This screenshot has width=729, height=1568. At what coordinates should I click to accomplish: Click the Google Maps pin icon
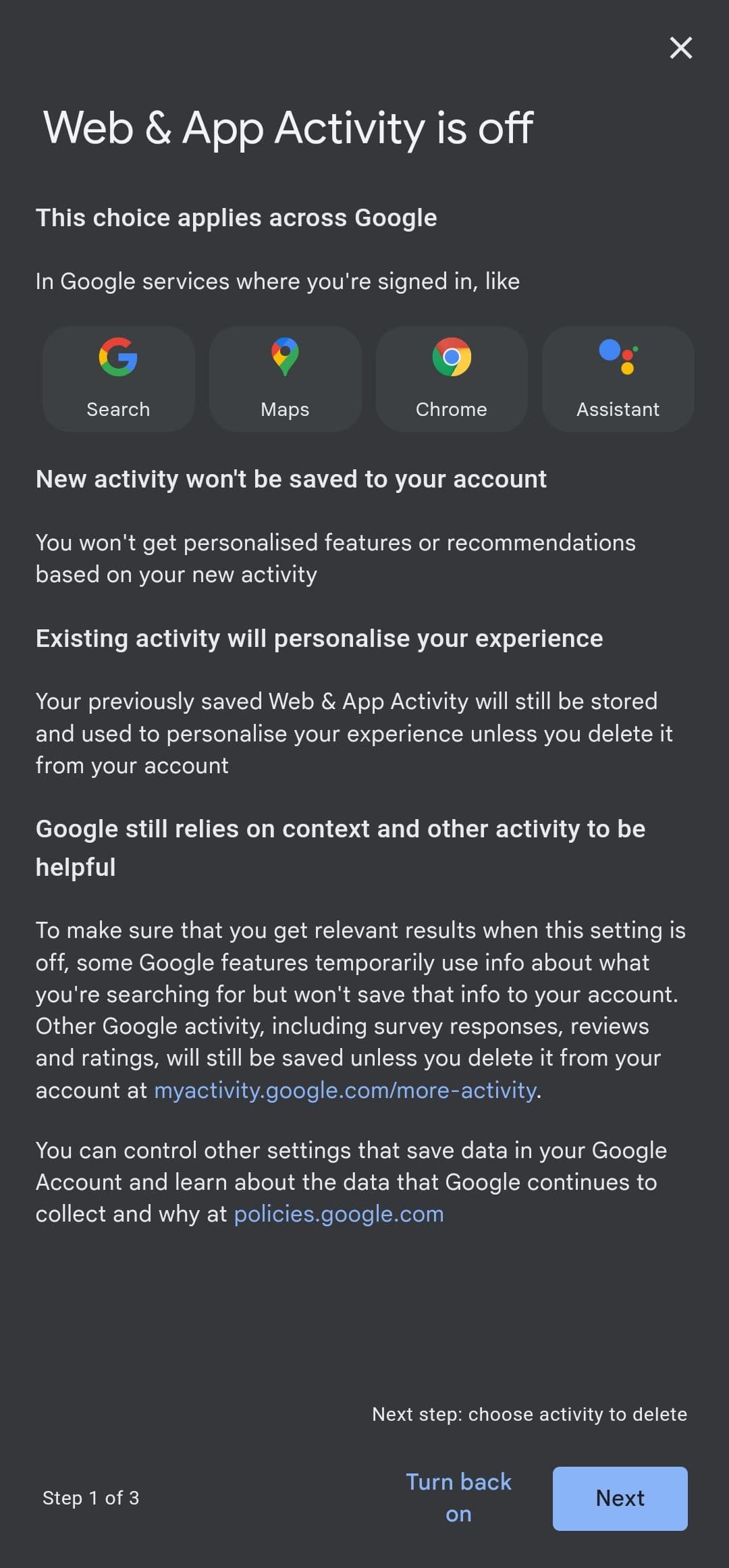click(285, 357)
